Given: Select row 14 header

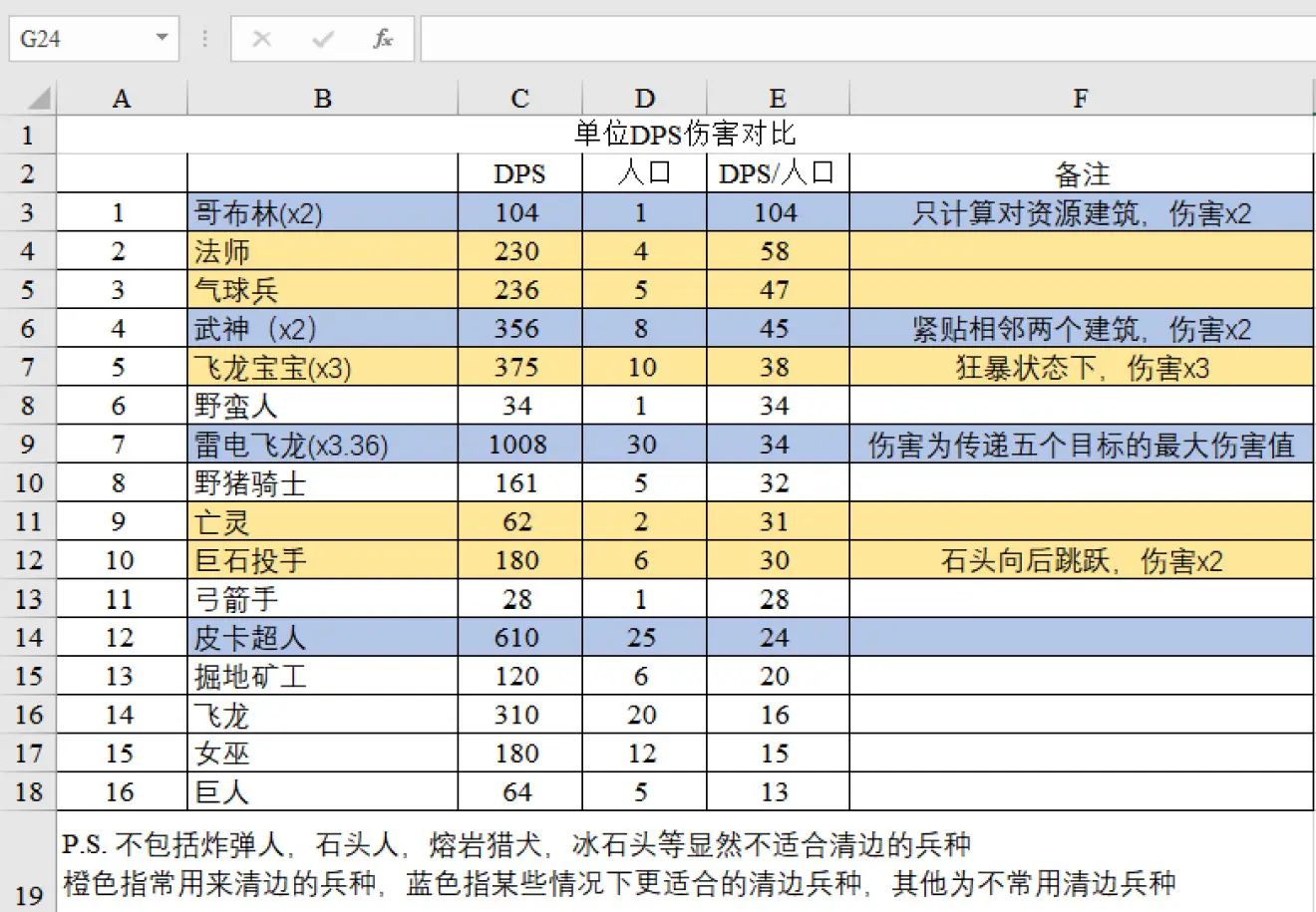Looking at the screenshot, I should click(x=28, y=638).
